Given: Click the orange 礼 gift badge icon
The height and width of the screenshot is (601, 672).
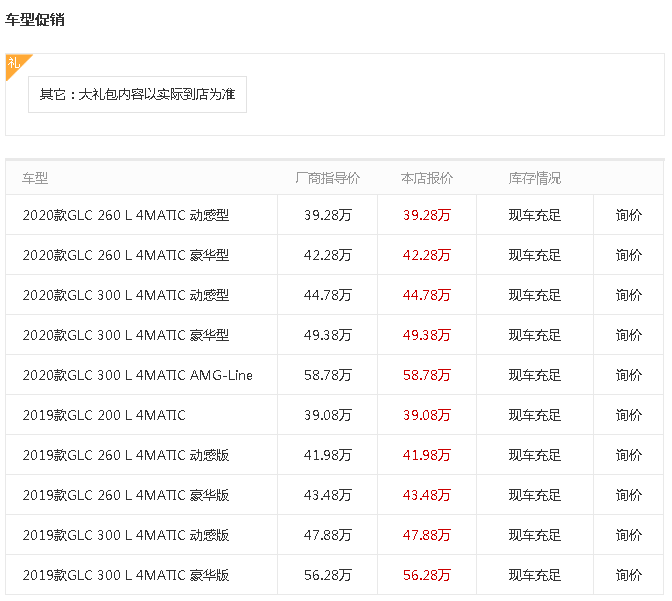Looking at the screenshot, I should [15, 65].
